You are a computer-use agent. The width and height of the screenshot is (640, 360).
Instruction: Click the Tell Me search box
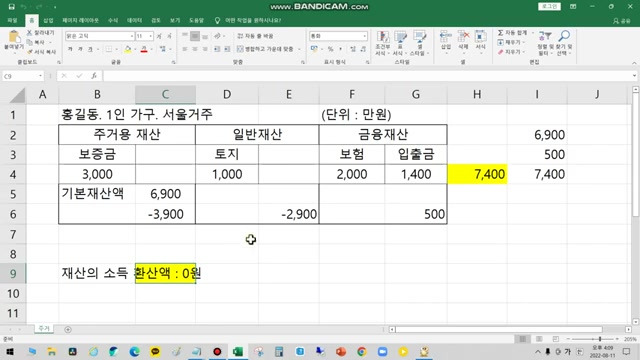[x=248, y=20]
